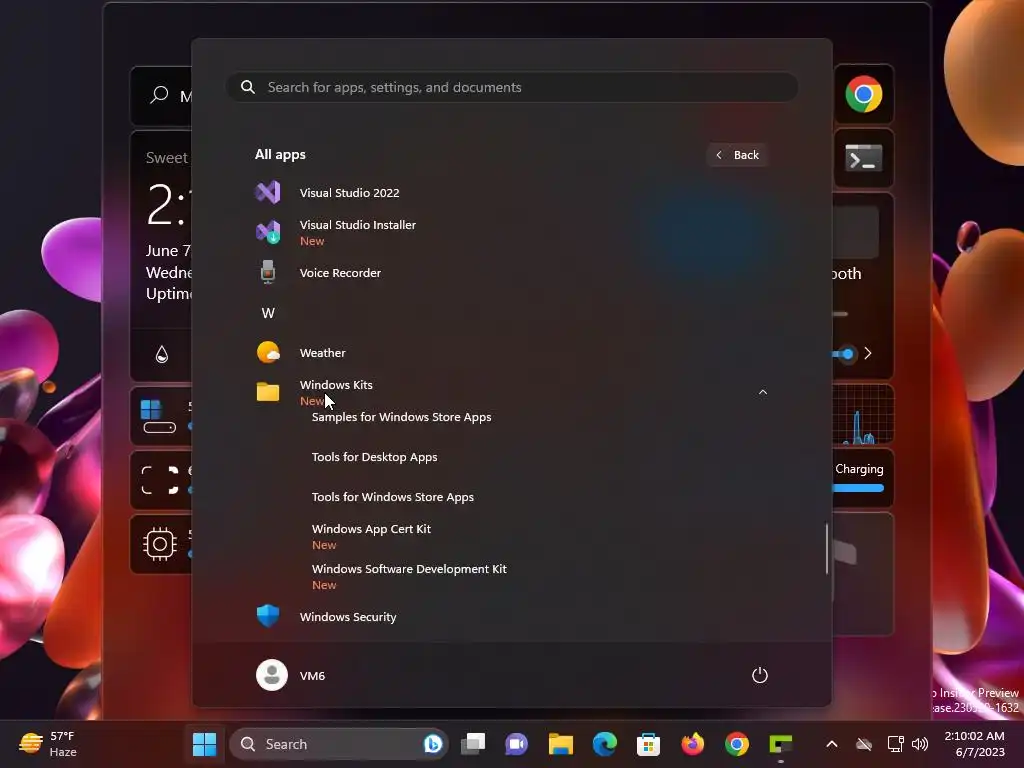This screenshot has height=768, width=1024.
Task: Click the All apps list scrollbar
Action: click(x=827, y=549)
